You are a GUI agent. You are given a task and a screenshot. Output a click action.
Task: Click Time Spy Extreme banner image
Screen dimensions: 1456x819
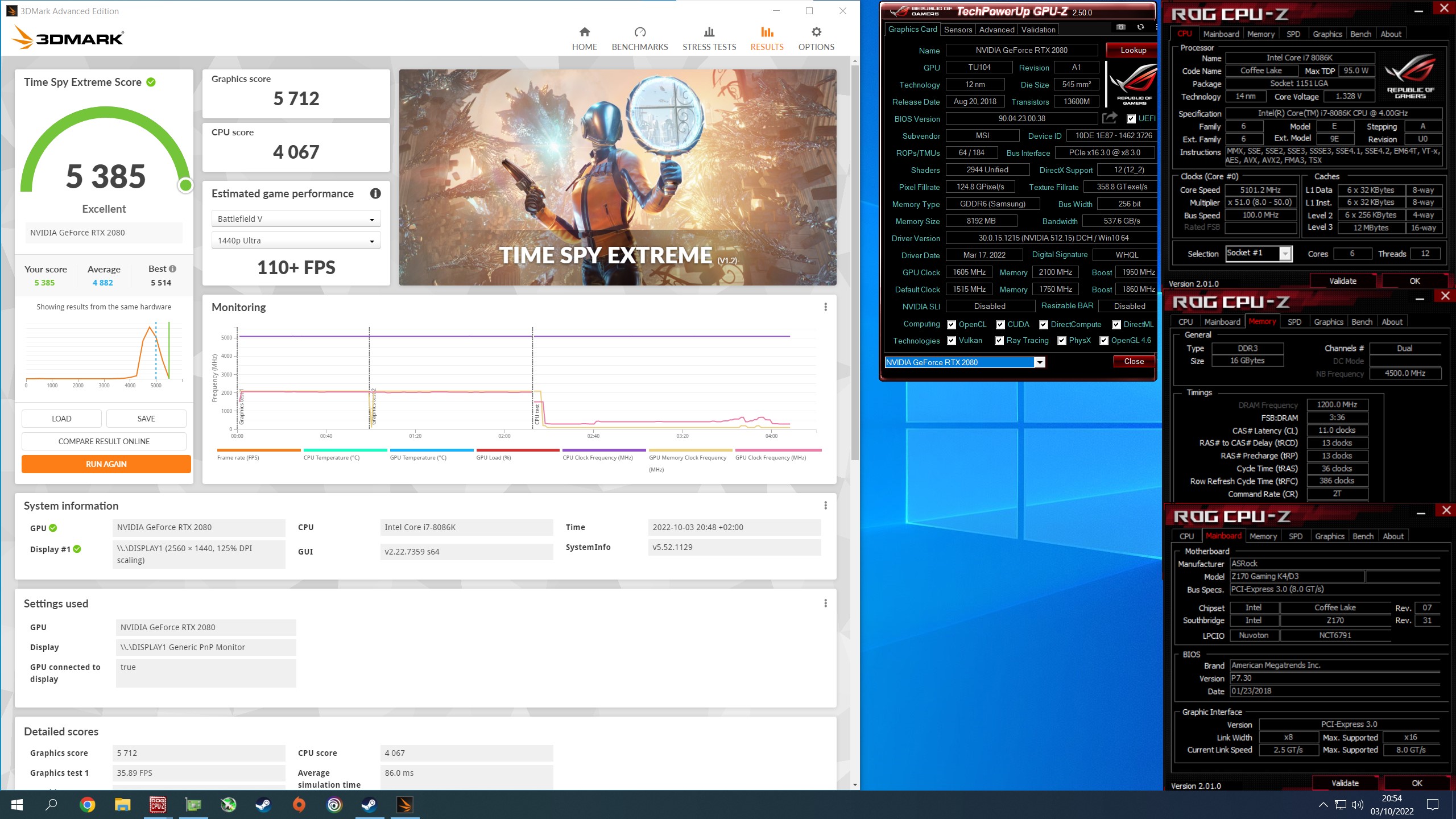pos(618,177)
